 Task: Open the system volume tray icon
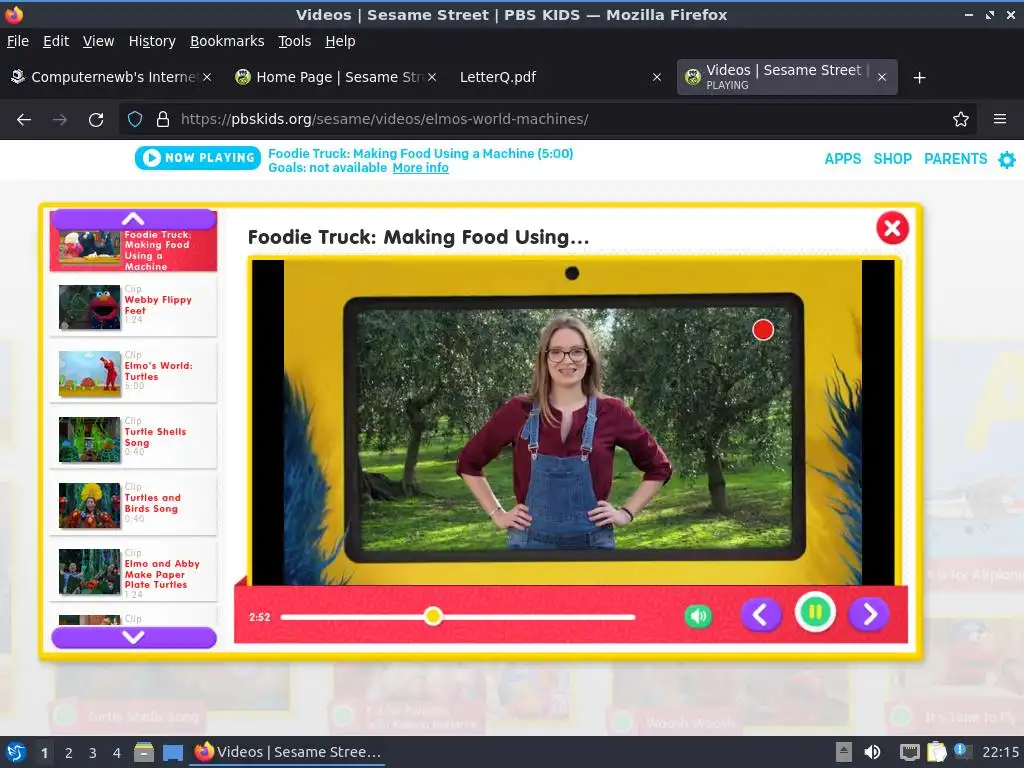click(872, 752)
